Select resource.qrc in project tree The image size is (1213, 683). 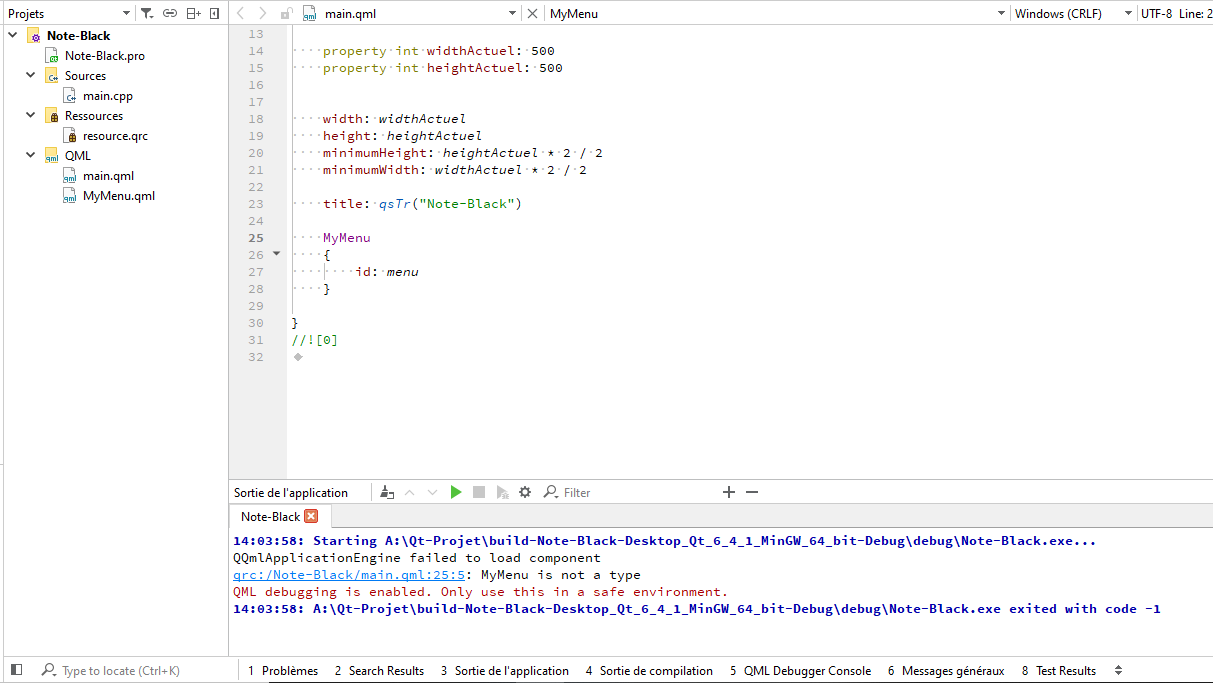pyautogui.click(x=115, y=136)
